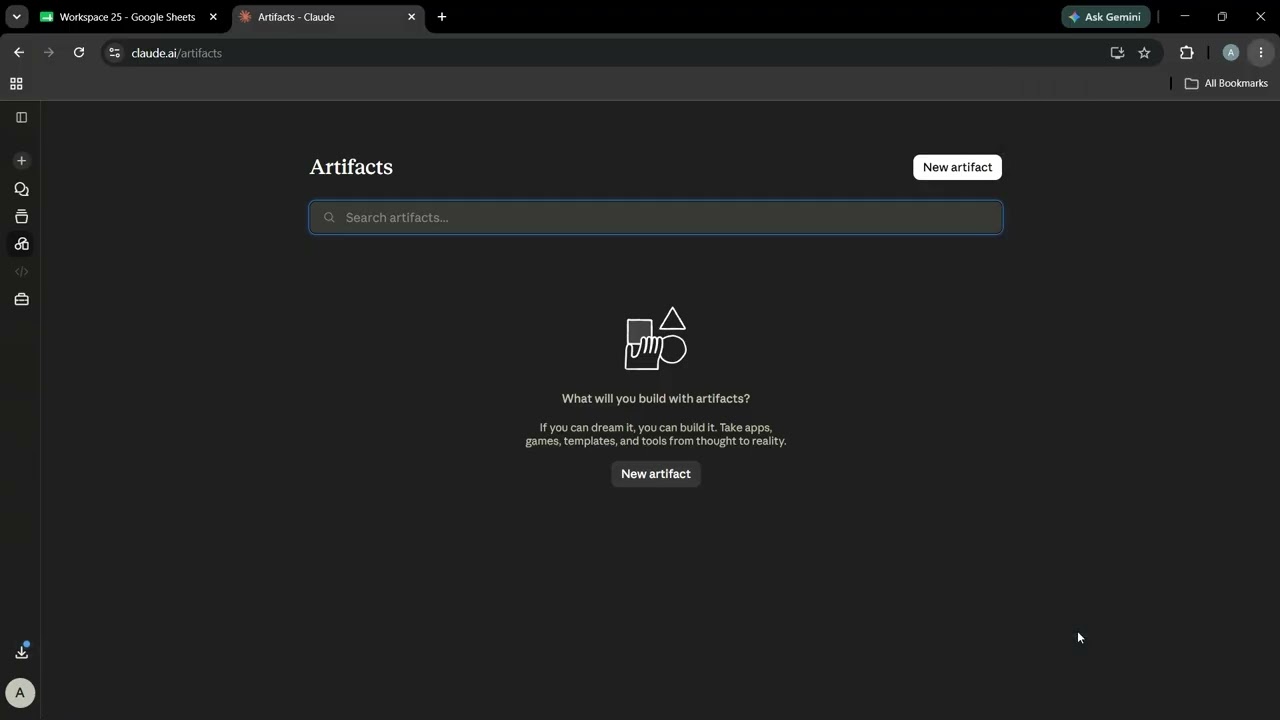The image size is (1280, 720).
Task: Open the Extensions puzzle icon
Action: tap(1187, 53)
